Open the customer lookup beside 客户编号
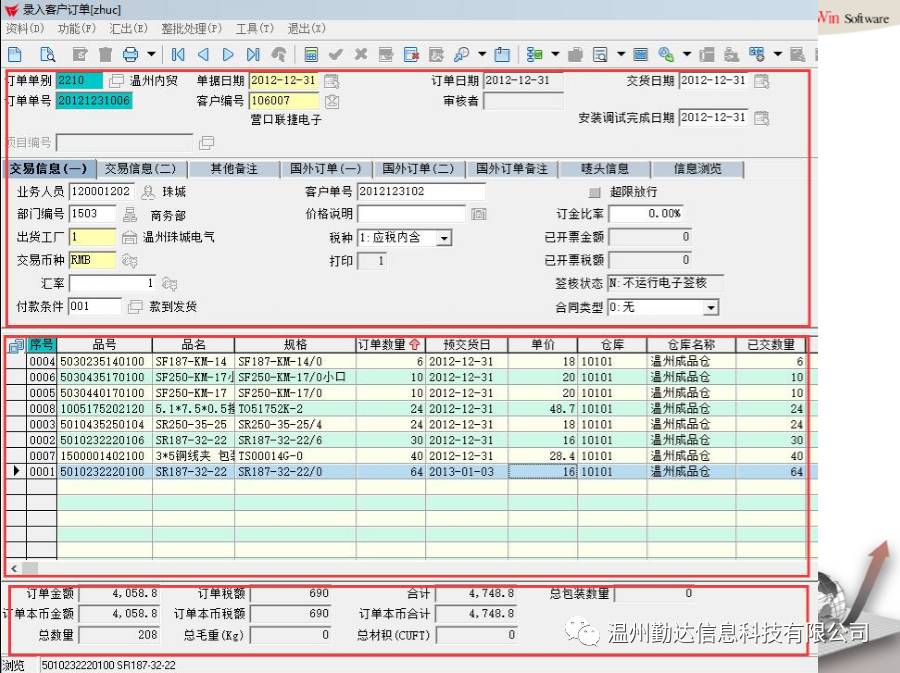The width and height of the screenshot is (900, 673). pyautogui.click(x=331, y=101)
